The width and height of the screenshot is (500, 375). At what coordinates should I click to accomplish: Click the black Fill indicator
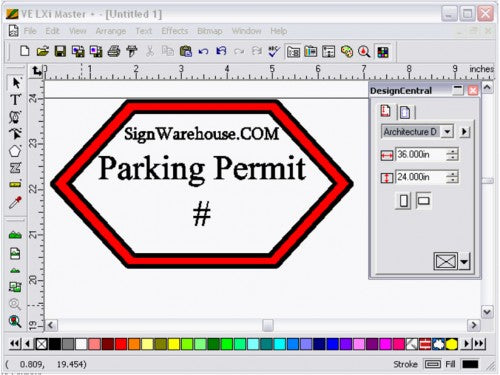[470, 364]
